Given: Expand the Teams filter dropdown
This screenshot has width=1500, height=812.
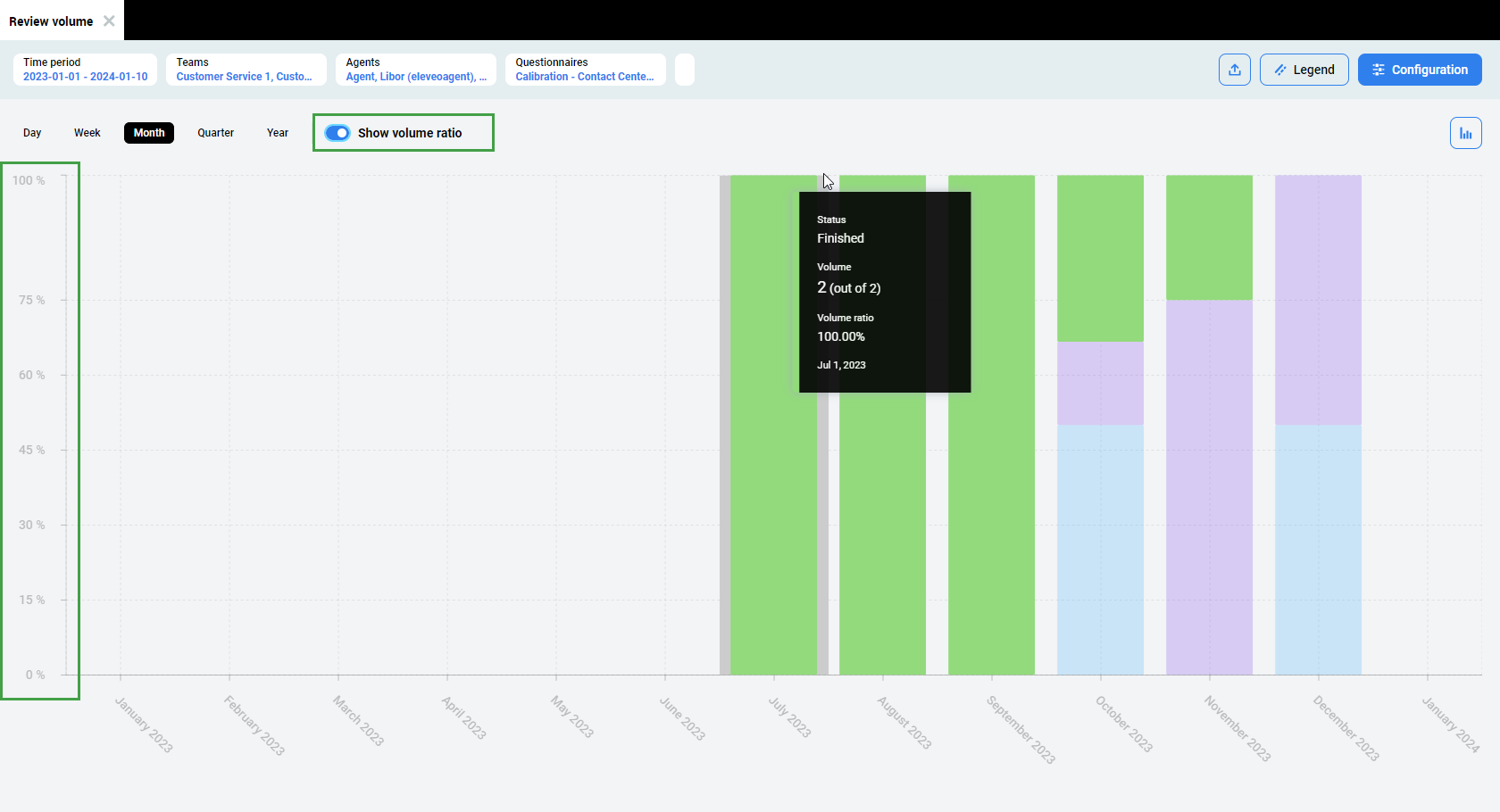Looking at the screenshot, I should coord(246,70).
